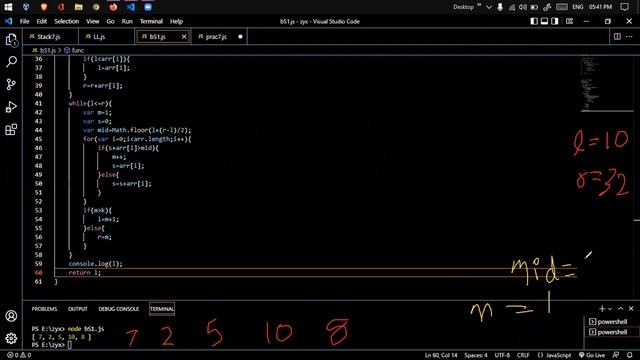Open Firefox from the taskbar
This screenshot has height=360, width=640.
[113, 7]
